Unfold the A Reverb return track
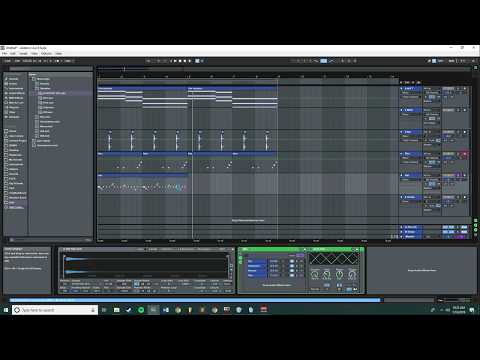This screenshot has height=360, width=480. (402, 227)
